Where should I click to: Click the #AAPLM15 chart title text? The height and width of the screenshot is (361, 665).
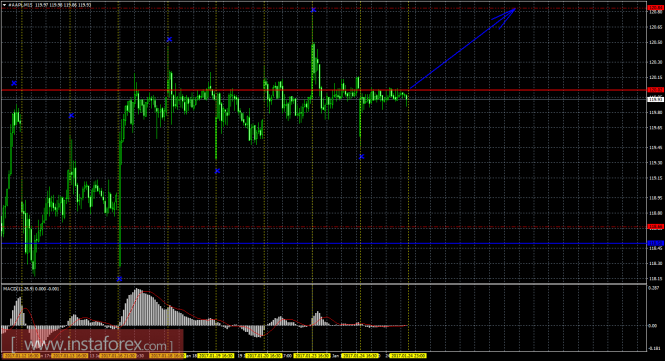[20, 5]
